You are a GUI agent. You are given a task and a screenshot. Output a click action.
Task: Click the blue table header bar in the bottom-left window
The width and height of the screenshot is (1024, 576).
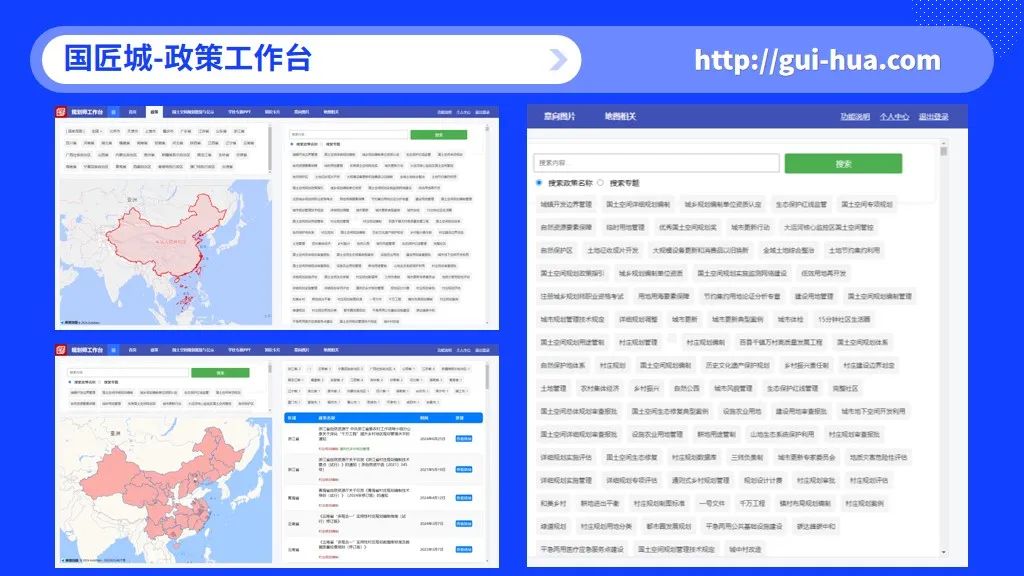(383, 417)
